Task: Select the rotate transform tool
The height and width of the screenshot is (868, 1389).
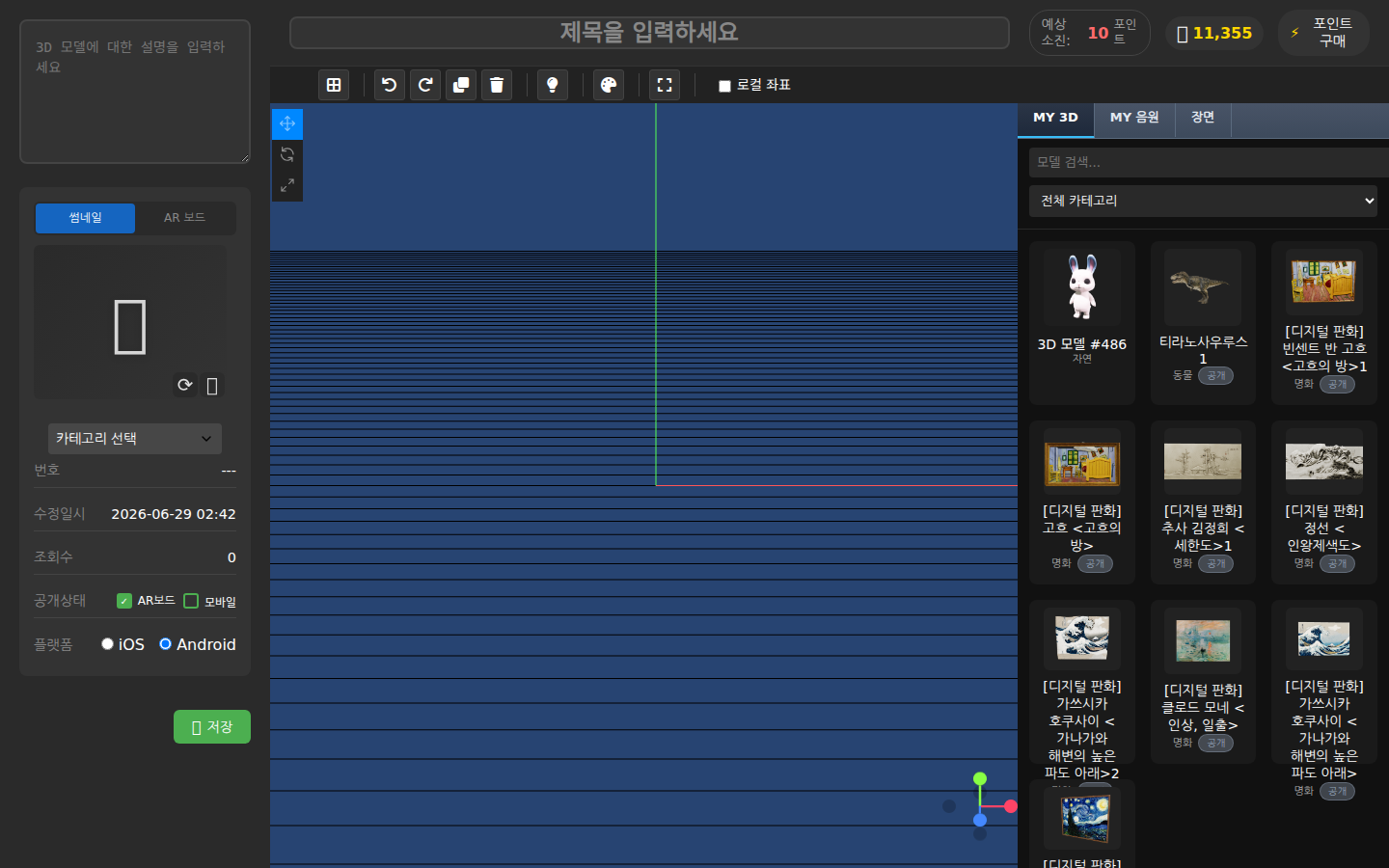Action: [x=287, y=154]
